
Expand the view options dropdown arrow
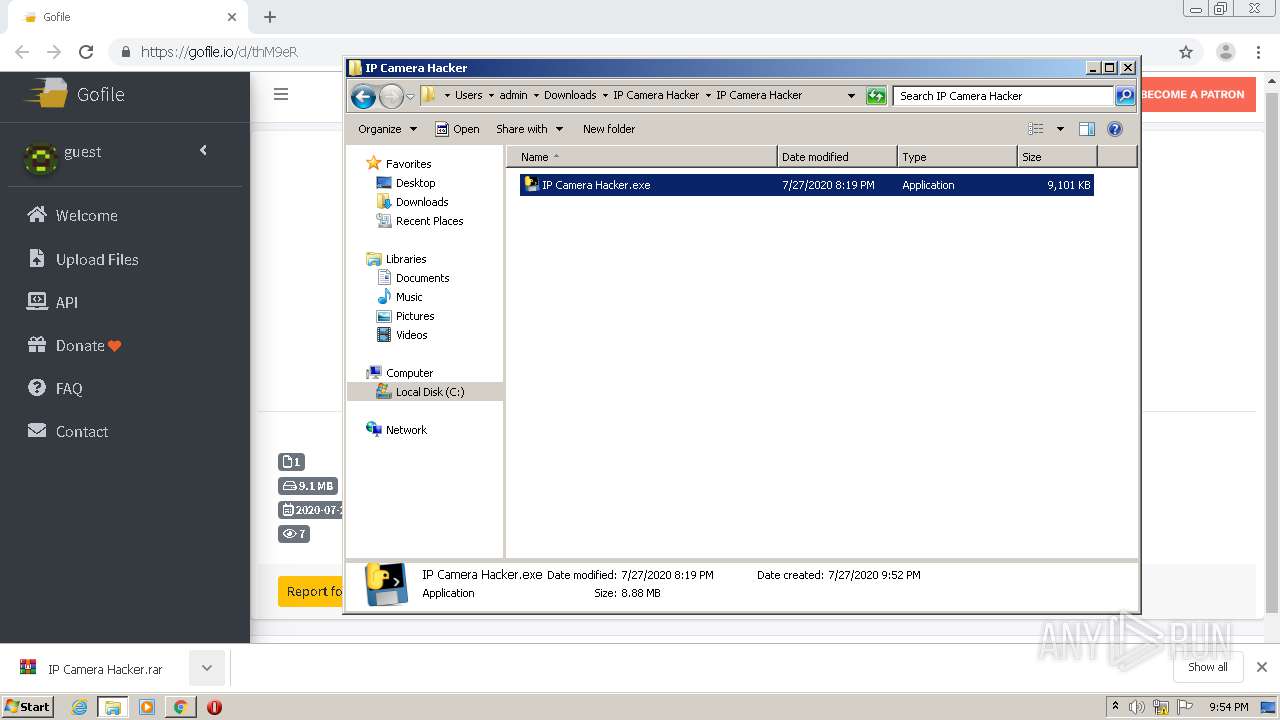[x=1060, y=129]
